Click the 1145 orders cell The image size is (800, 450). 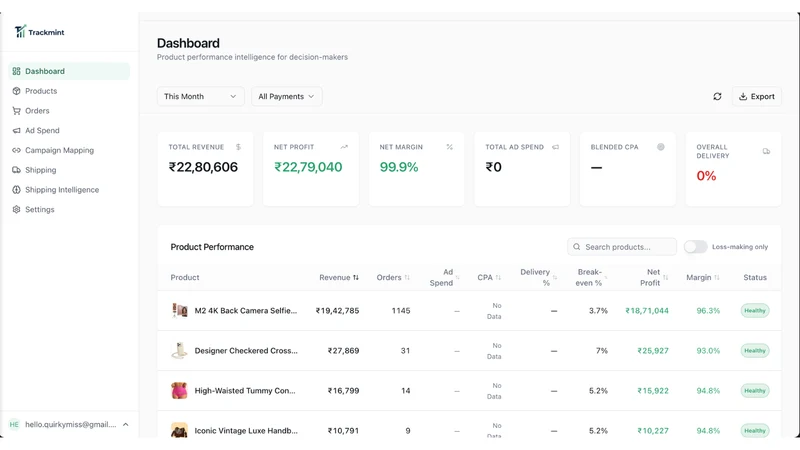click(401, 311)
